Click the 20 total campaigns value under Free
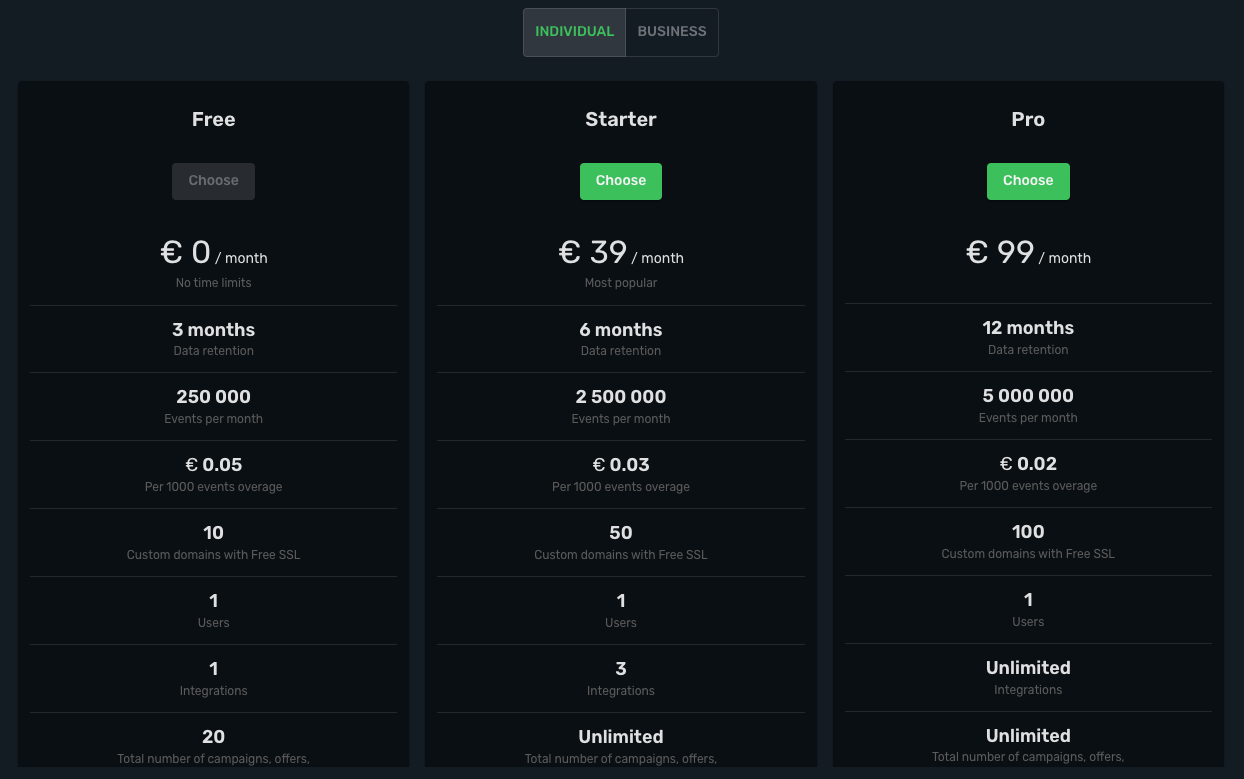 pos(213,736)
